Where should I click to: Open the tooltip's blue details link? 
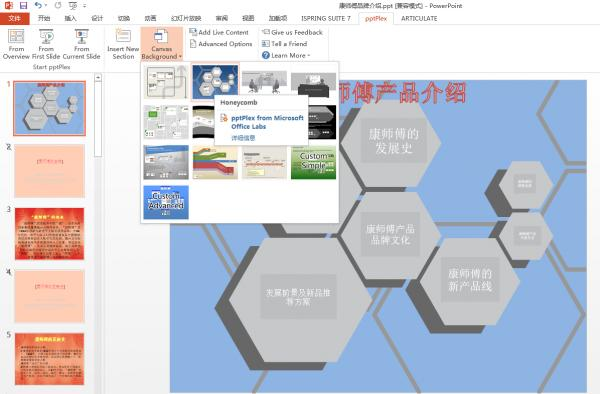coord(243,138)
